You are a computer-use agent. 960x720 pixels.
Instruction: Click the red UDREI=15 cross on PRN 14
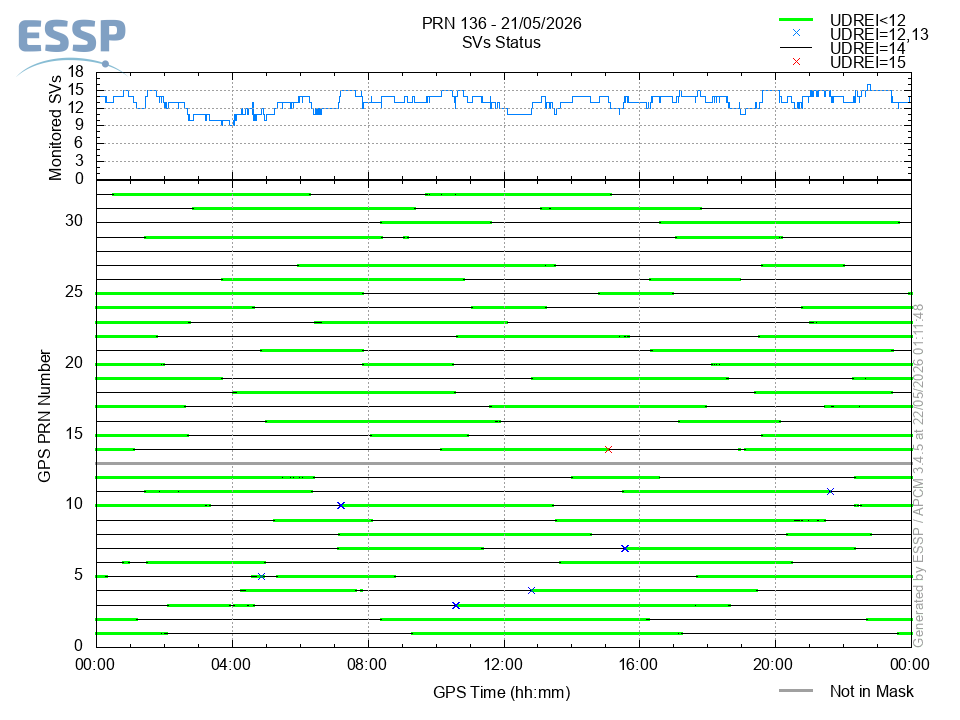(608, 449)
